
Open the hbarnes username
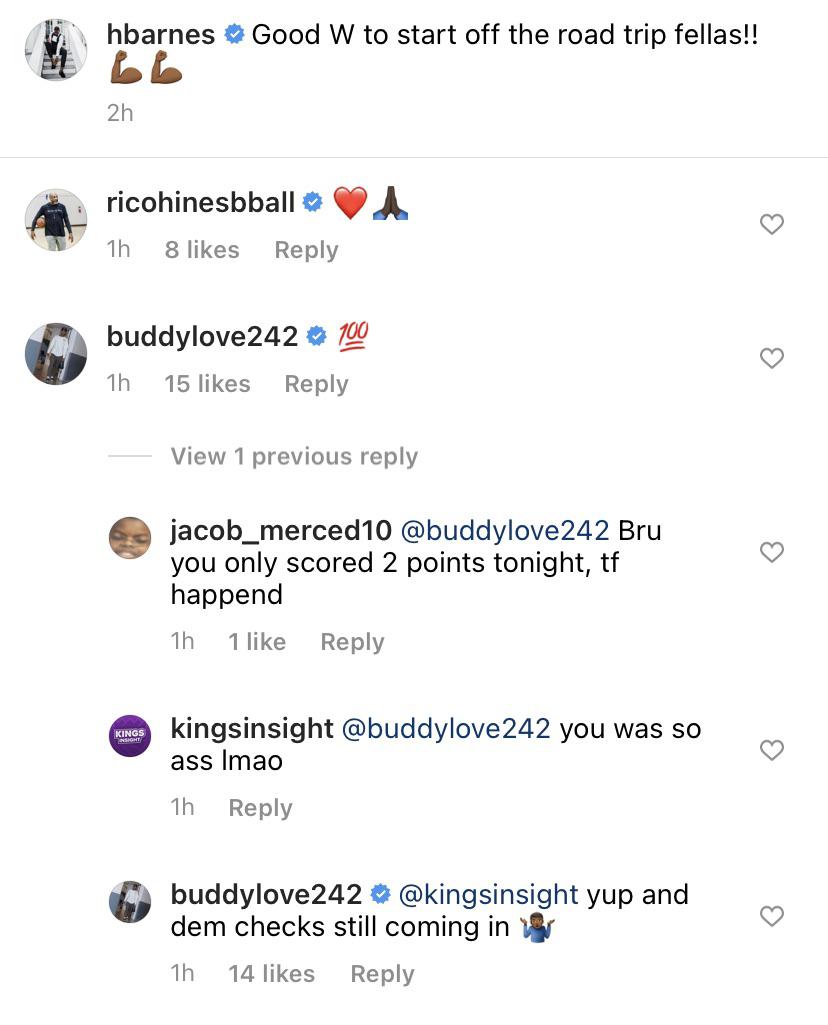point(160,35)
